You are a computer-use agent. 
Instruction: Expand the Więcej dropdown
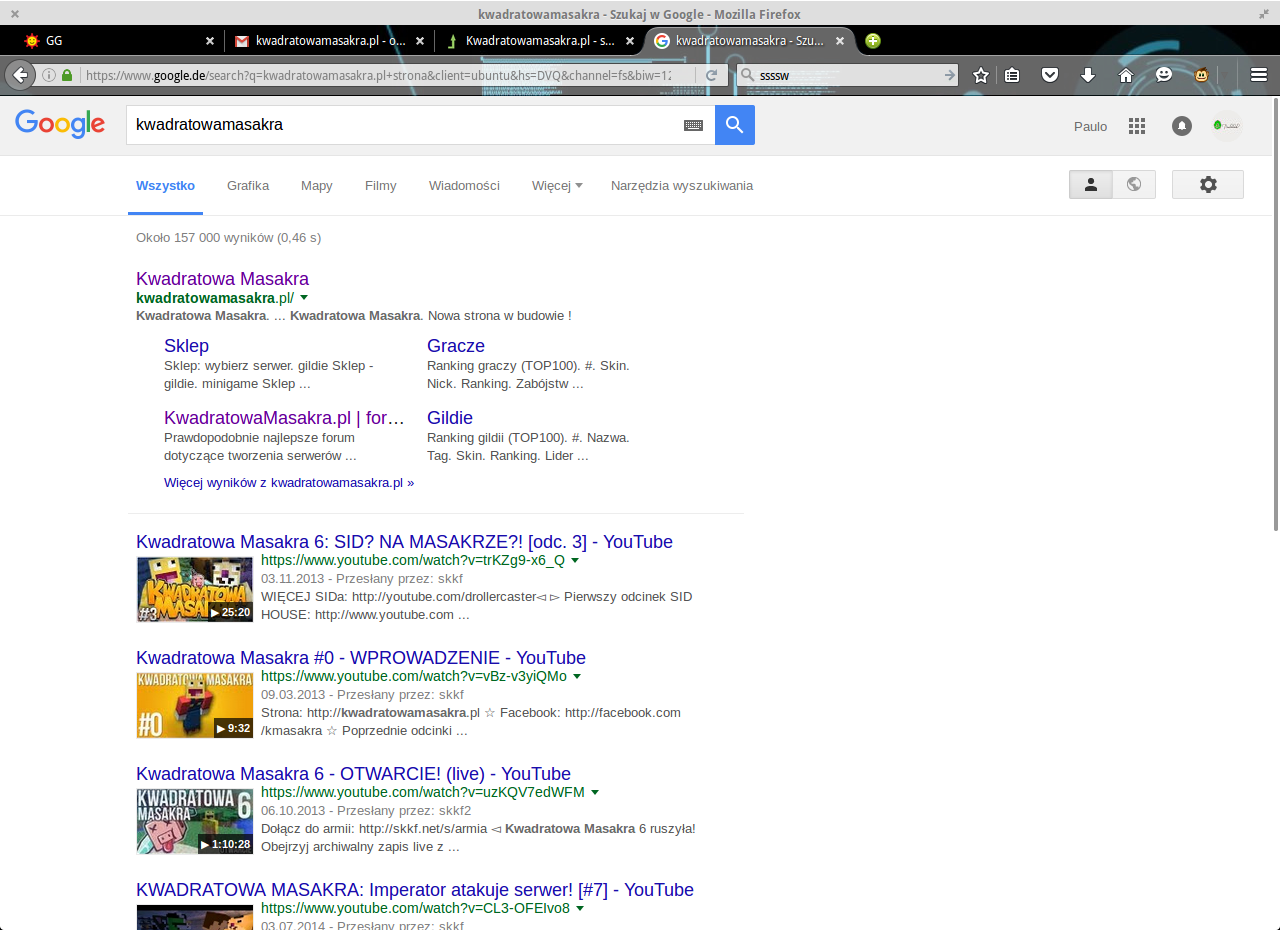556,185
